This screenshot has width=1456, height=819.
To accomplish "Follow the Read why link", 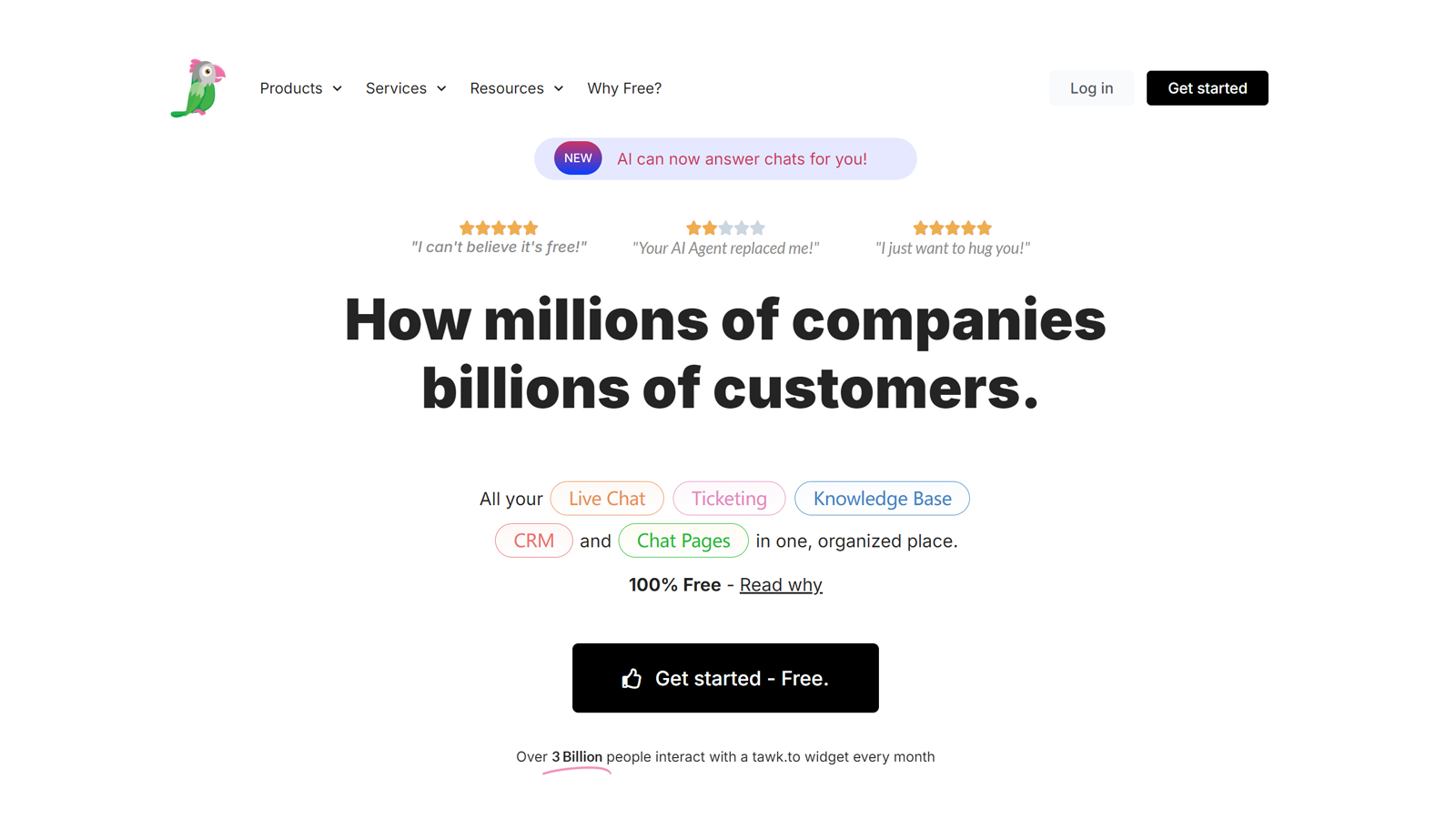I will tap(781, 585).
